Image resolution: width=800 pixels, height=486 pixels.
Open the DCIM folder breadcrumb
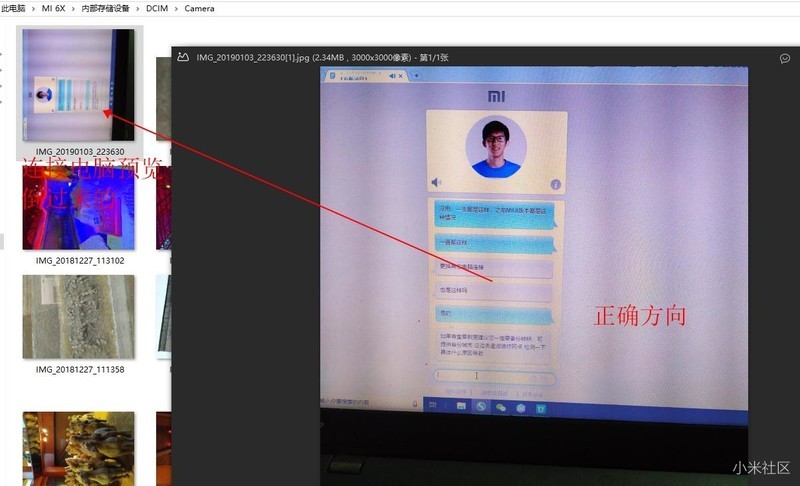(x=157, y=8)
